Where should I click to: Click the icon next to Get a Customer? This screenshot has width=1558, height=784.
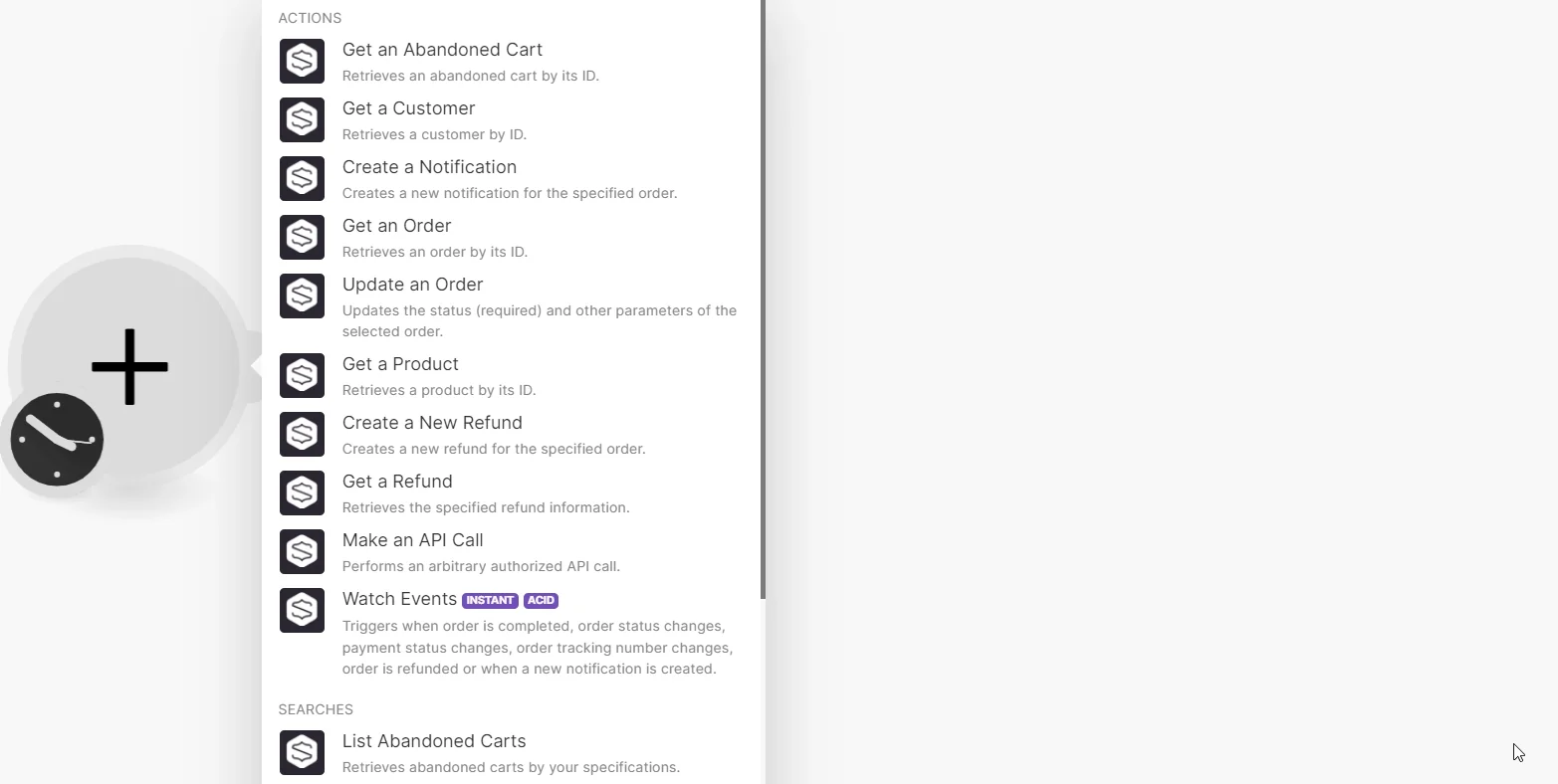pyautogui.click(x=302, y=119)
